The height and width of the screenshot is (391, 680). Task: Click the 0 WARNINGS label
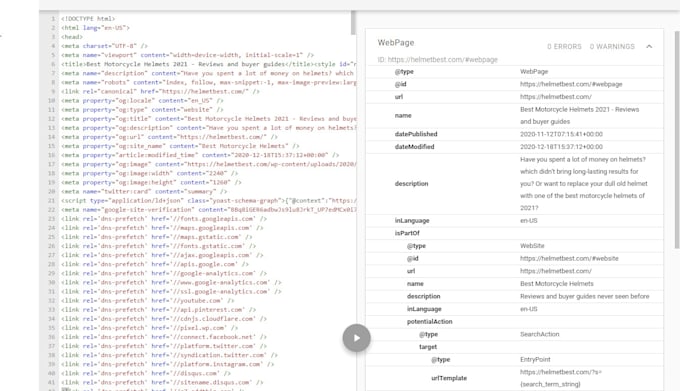click(612, 46)
